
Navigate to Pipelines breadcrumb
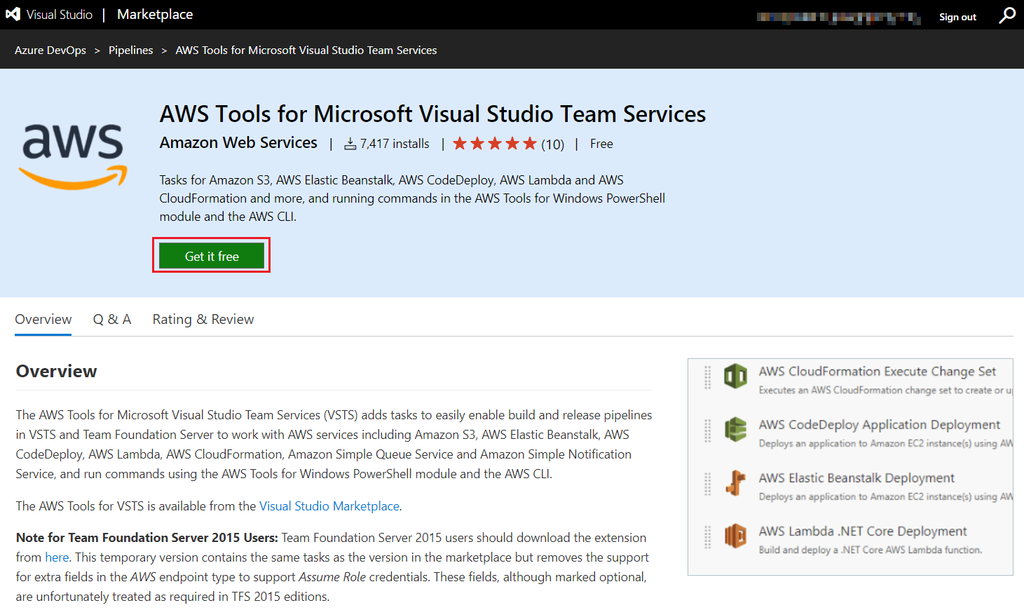coord(131,50)
